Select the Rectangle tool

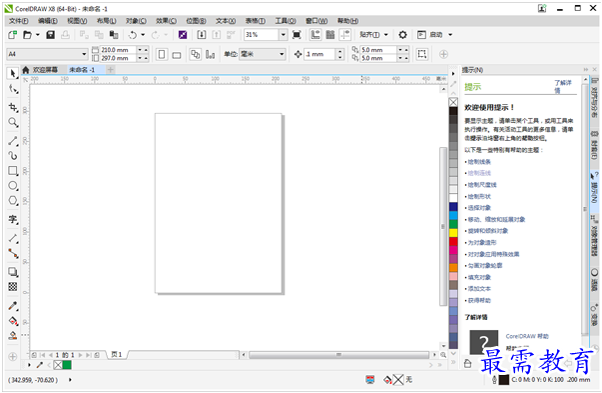click(13, 170)
